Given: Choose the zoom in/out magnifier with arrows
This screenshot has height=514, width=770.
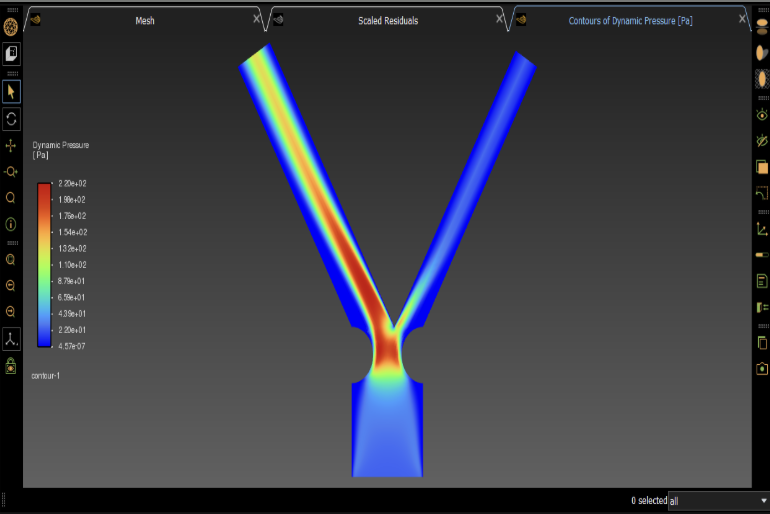Looking at the screenshot, I should (x=11, y=172).
